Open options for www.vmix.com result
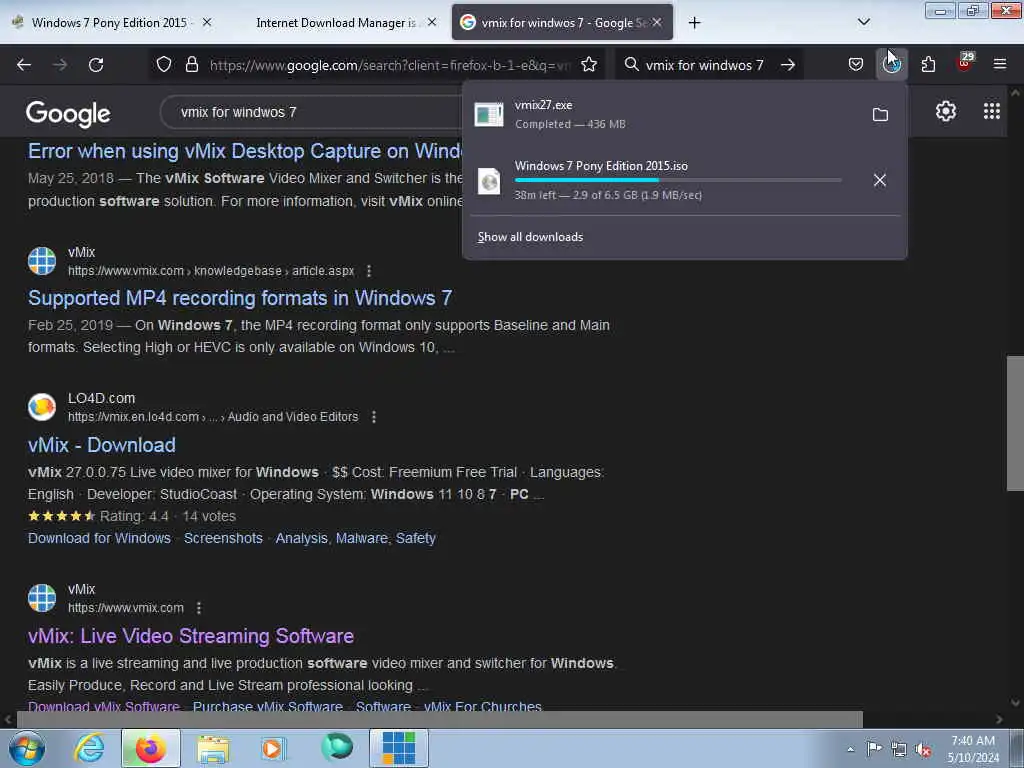 (x=199, y=608)
